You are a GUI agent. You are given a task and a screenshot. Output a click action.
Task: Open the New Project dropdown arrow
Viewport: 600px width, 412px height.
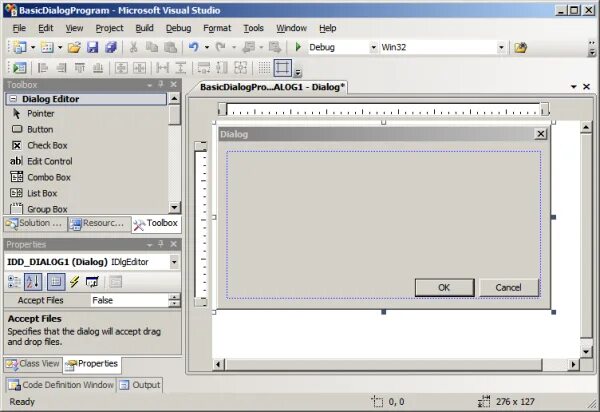[33, 47]
